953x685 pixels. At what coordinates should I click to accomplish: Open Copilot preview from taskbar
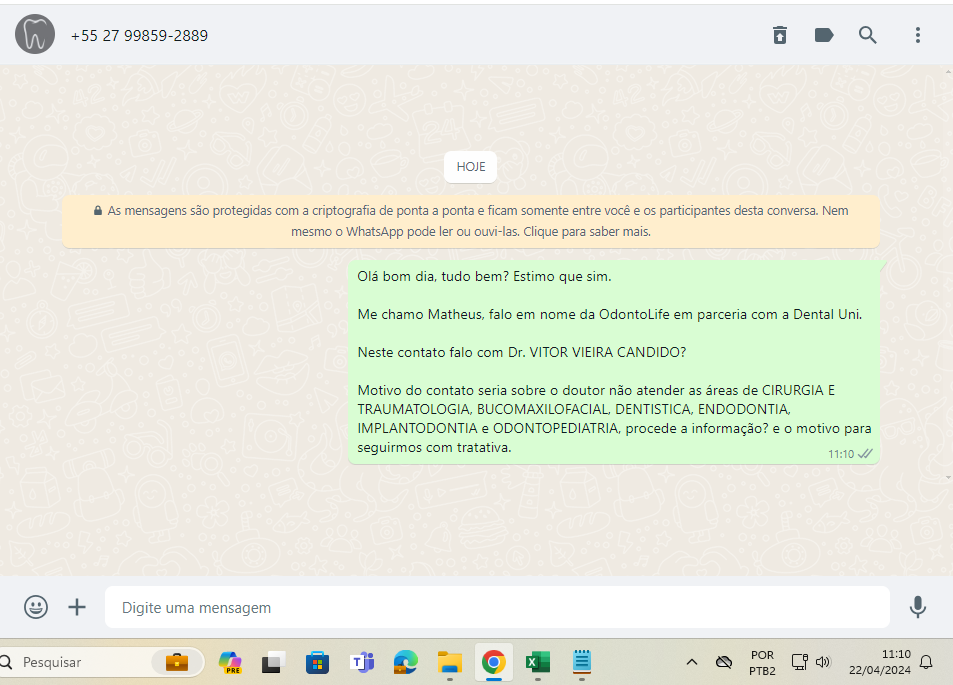tap(230, 662)
